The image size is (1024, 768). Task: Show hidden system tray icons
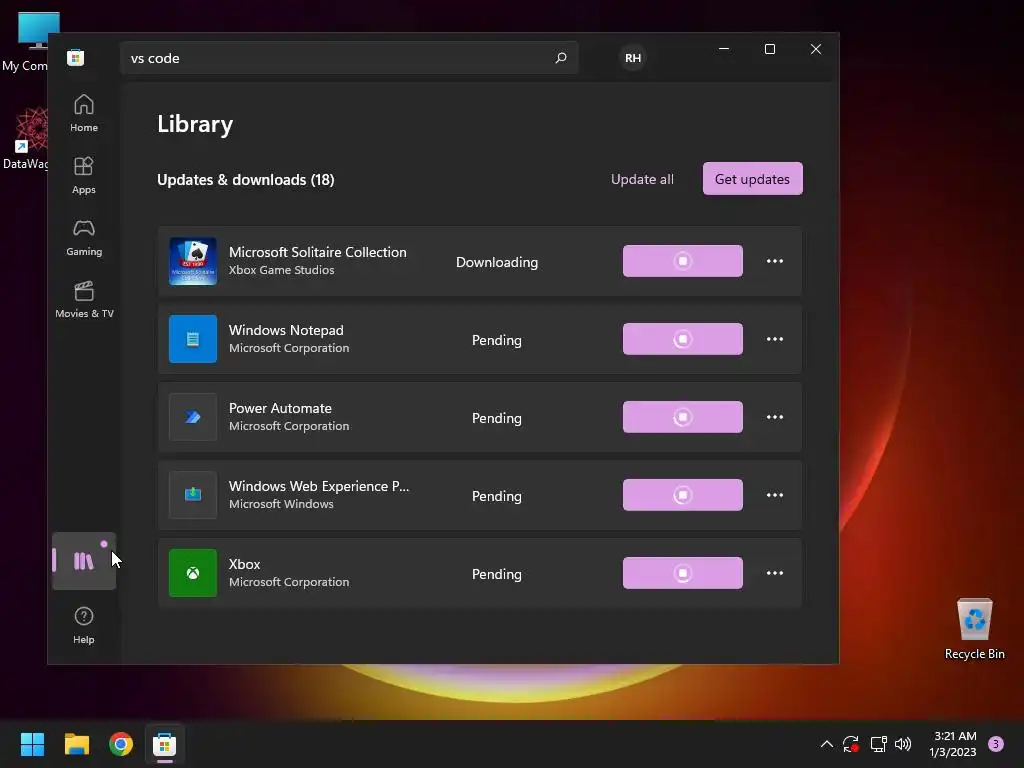(x=826, y=744)
